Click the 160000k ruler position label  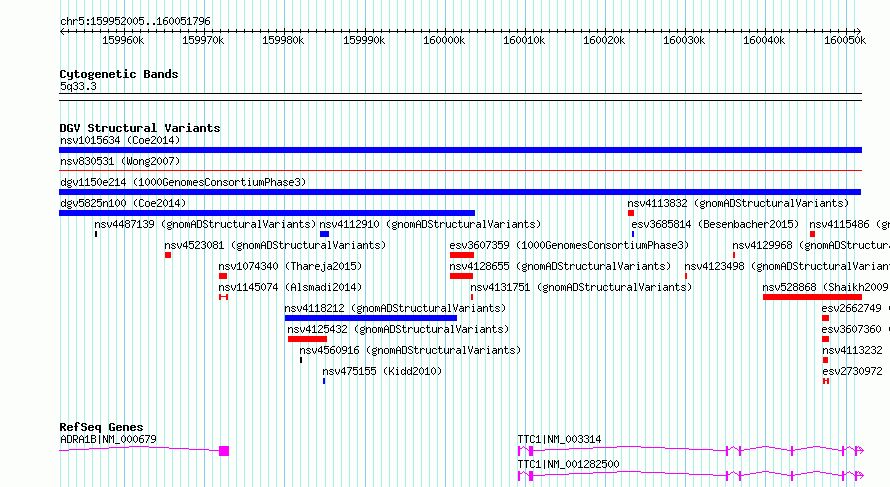(444, 40)
